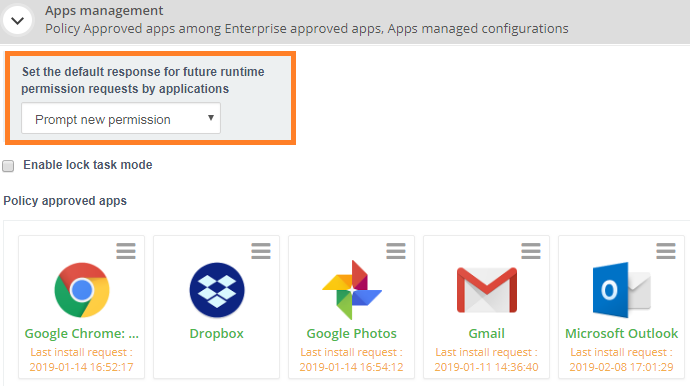Screen dimensions: 690x386
Task: Enable lock task mode checkbox
Action: click(x=8, y=166)
